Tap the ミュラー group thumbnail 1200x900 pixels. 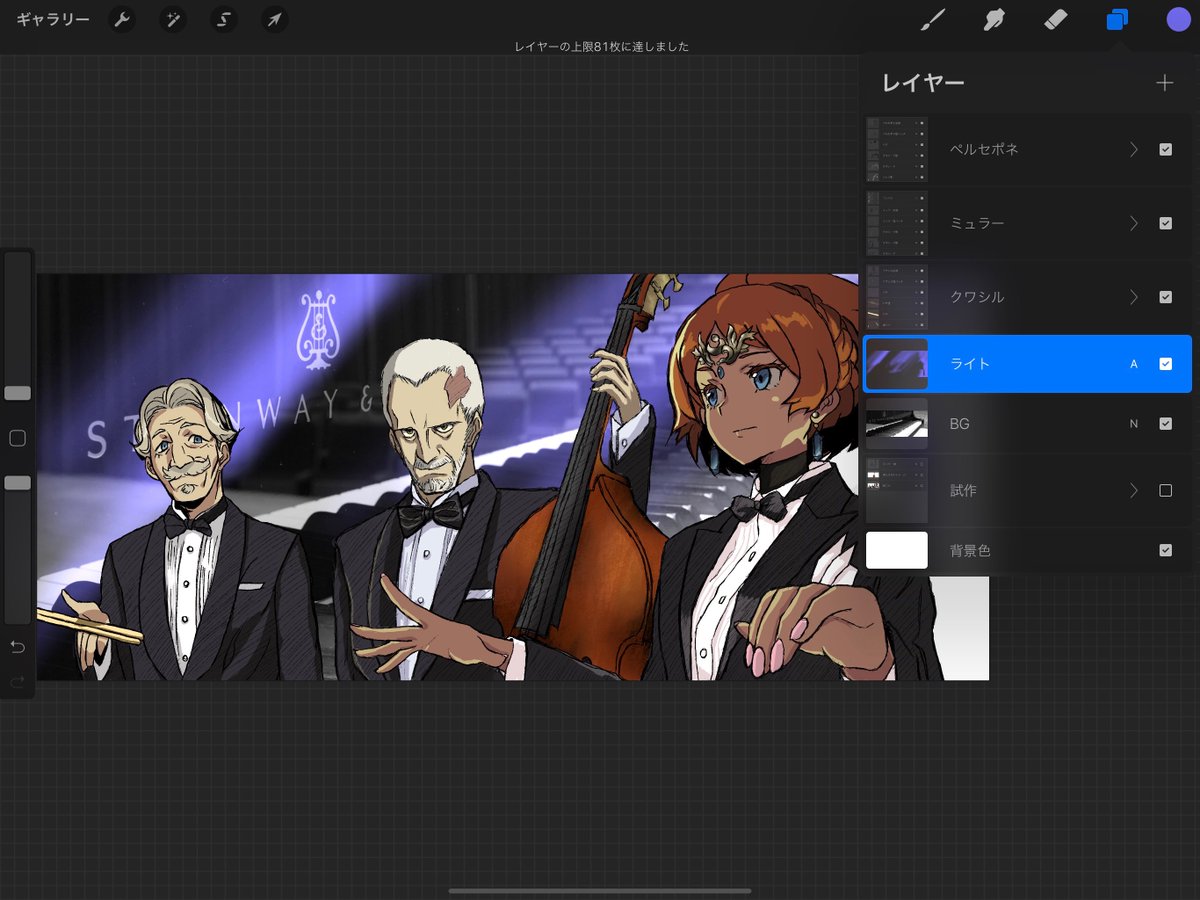tap(897, 223)
